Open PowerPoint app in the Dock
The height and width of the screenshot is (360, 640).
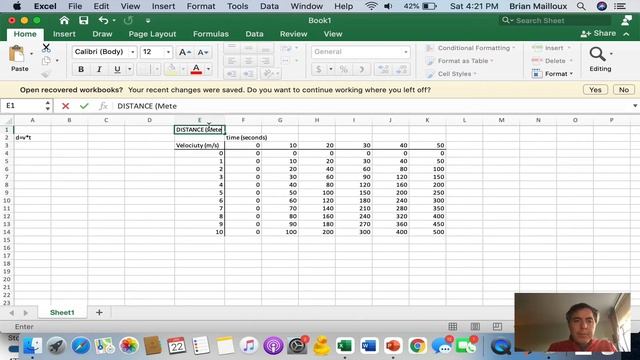pos(393,346)
